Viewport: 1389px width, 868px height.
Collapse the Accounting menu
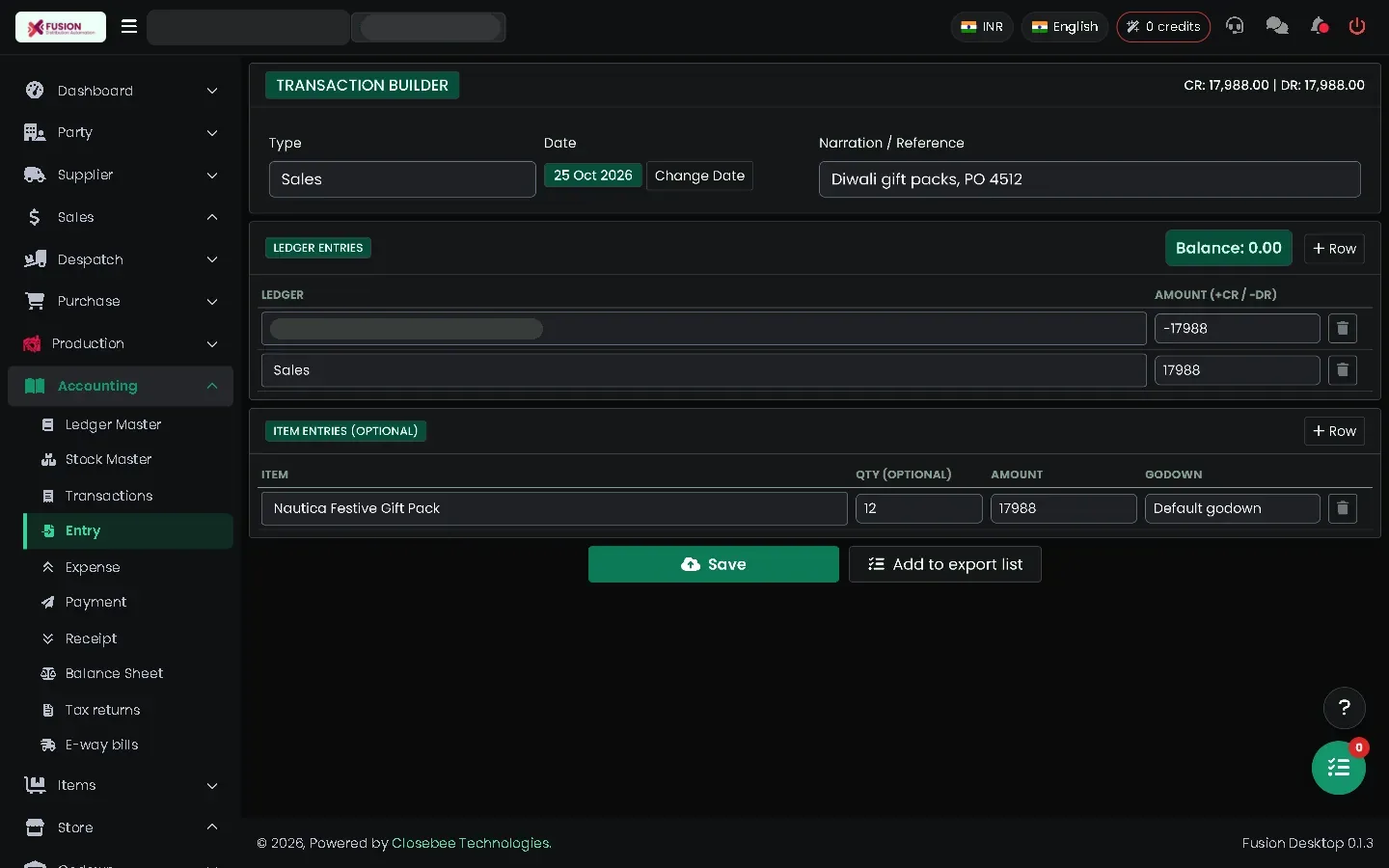[x=121, y=386]
